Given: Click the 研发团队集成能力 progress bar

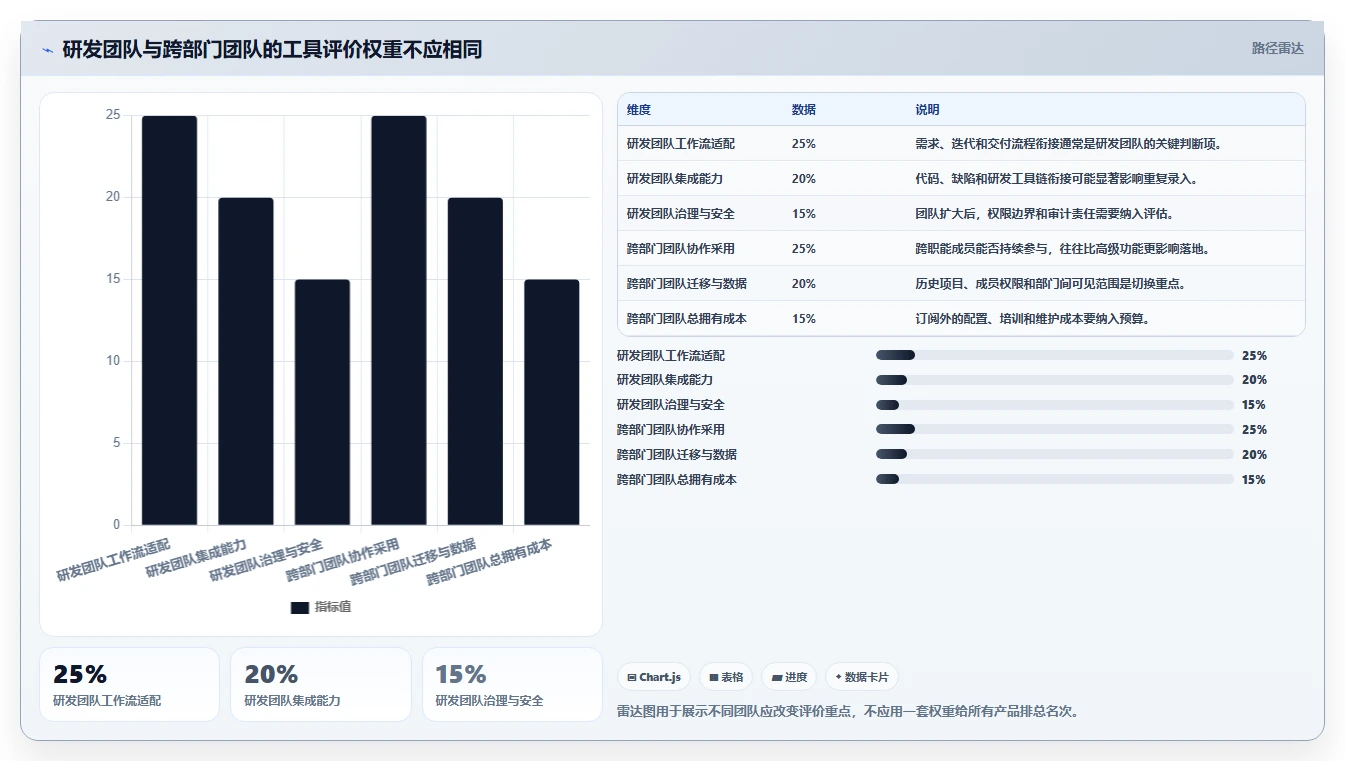Looking at the screenshot, I should pos(1055,380).
